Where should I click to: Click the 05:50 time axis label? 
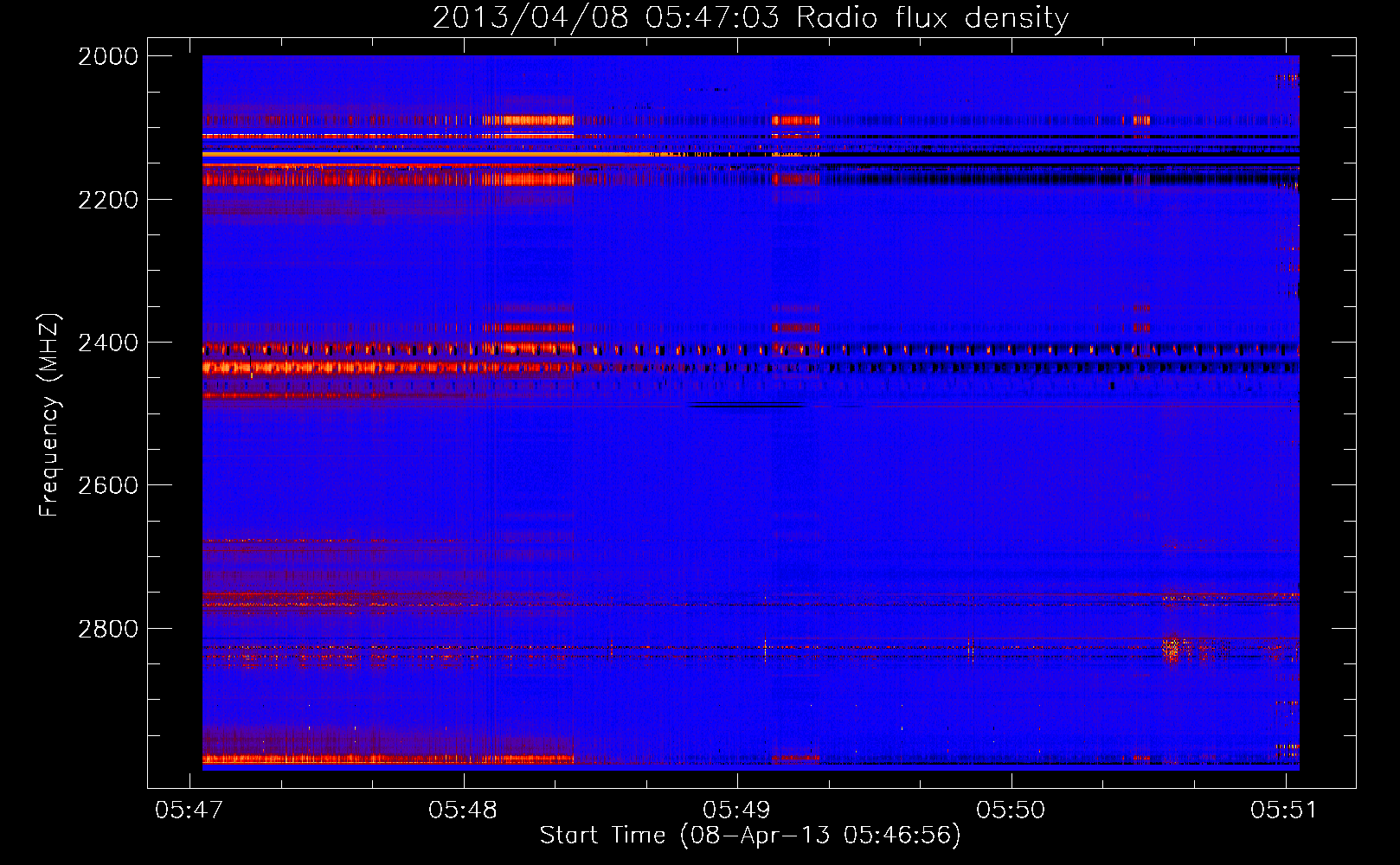[x=1011, y=810]
